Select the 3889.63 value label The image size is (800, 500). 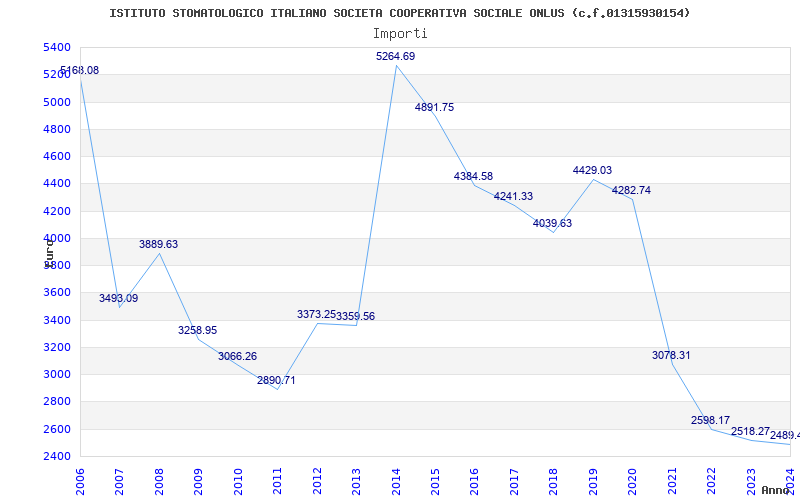pyautogui.click(x=158, y=244)
